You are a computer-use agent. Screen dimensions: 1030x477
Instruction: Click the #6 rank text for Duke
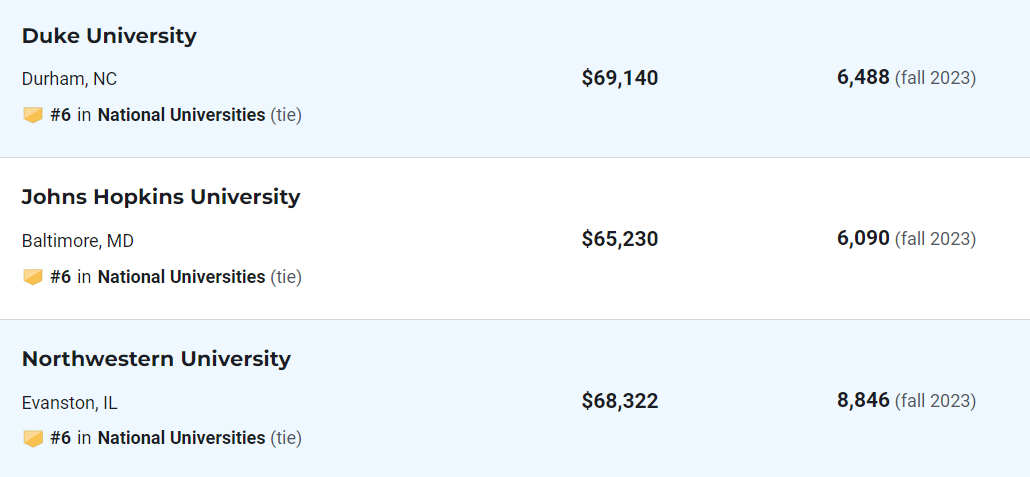pos(60,115)
